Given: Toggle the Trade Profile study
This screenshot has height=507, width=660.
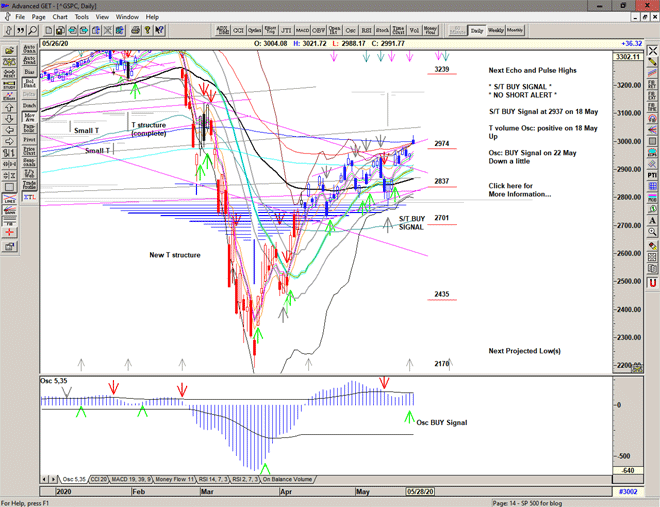Looking at the screenshot, I should (x=29, y=184).
